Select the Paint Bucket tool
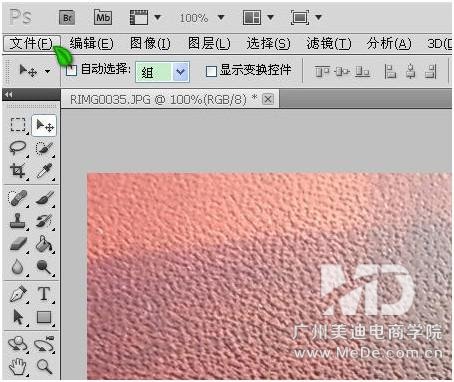454x382 pixels. [44, 244]
